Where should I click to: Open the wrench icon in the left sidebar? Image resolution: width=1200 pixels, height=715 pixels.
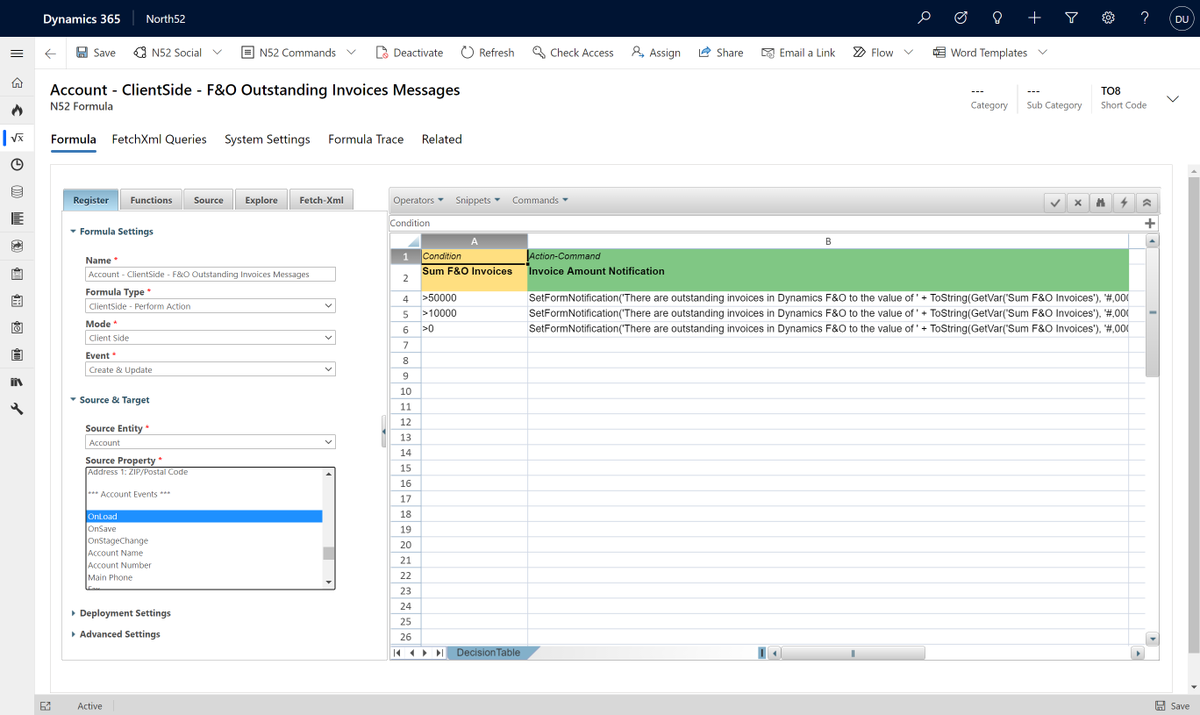point(17,408)
